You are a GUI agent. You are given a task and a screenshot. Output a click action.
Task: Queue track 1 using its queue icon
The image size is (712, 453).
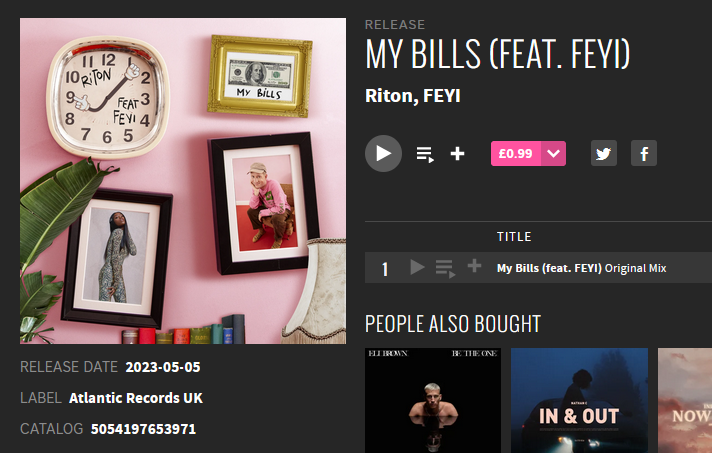pos(445,268)
